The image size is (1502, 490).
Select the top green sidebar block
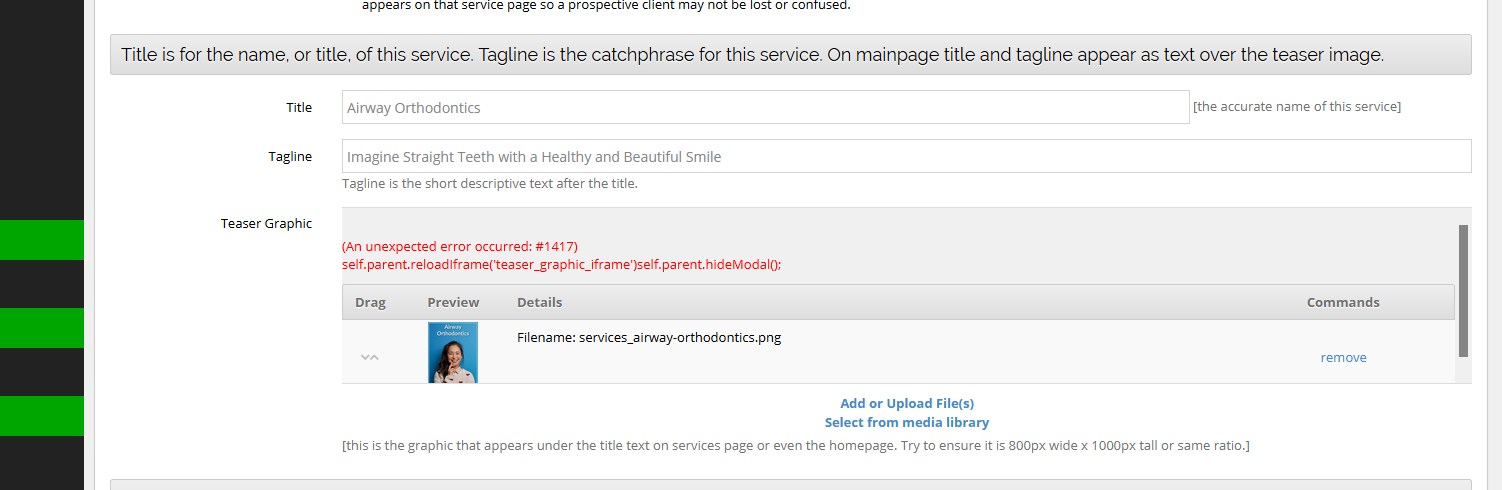[x=42, y=240]
